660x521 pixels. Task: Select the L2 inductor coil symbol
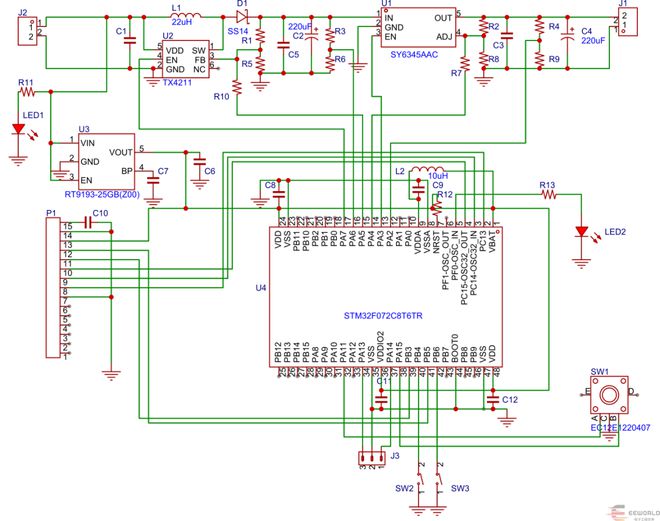428,169
